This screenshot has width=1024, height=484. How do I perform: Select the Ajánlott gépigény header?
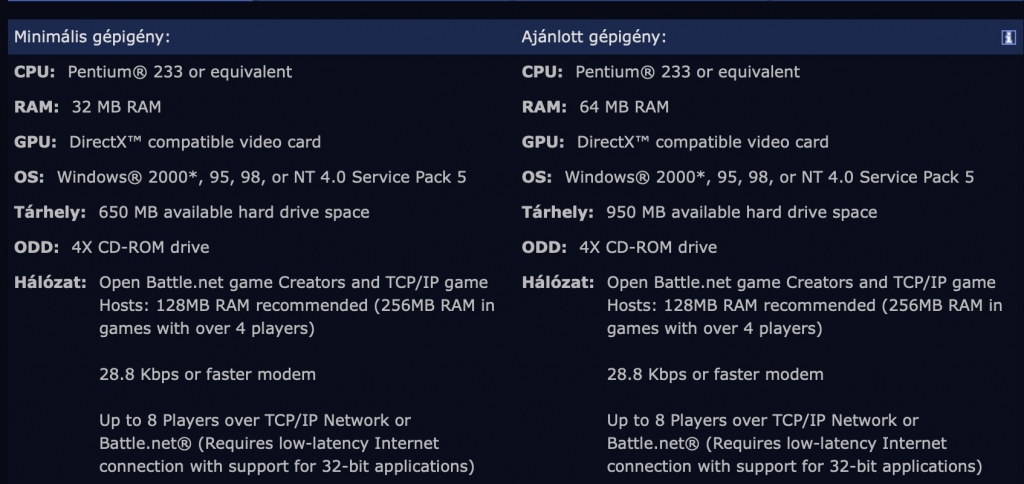click(594, 37)
